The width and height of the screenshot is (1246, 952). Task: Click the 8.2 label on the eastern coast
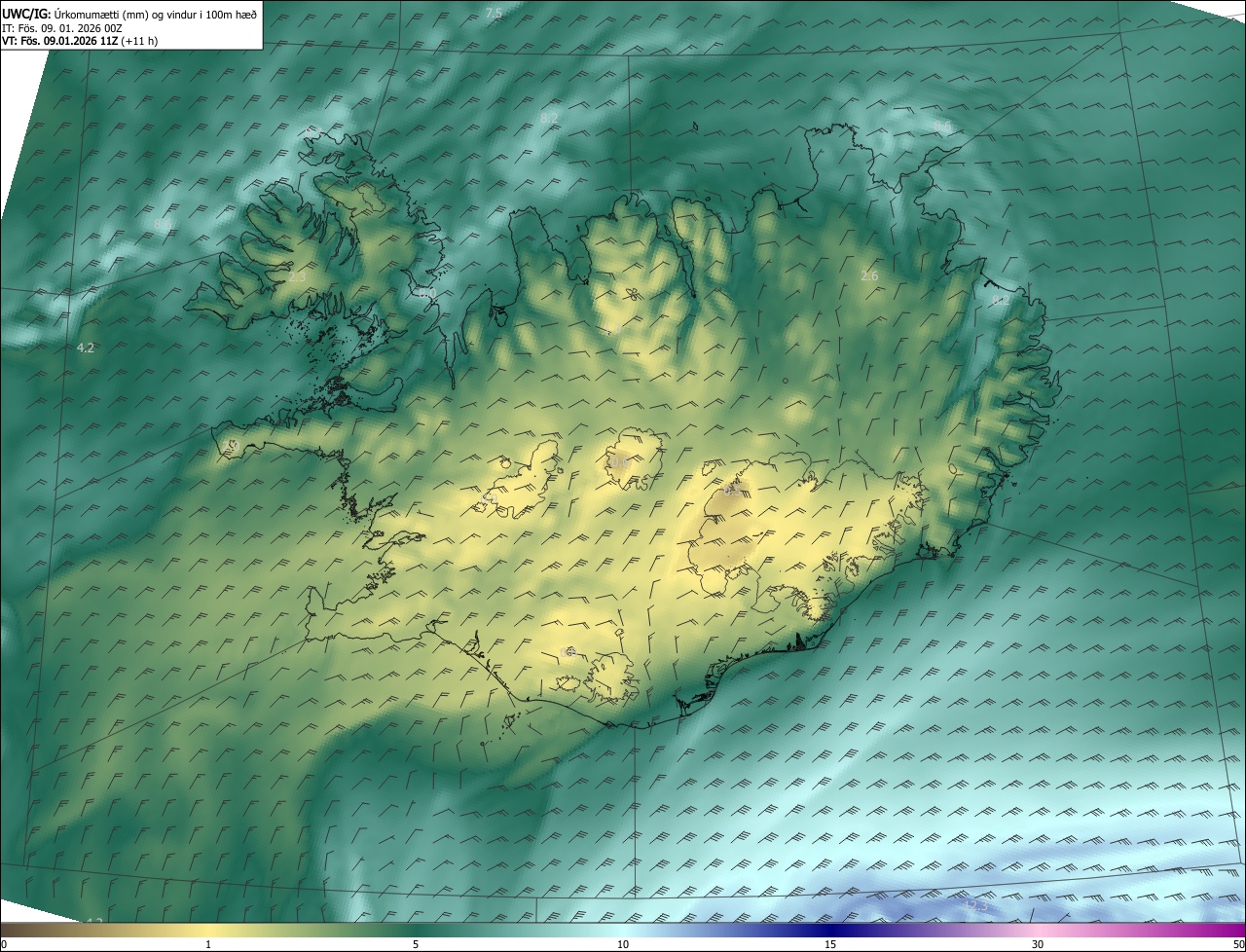[x=999, y=301]
